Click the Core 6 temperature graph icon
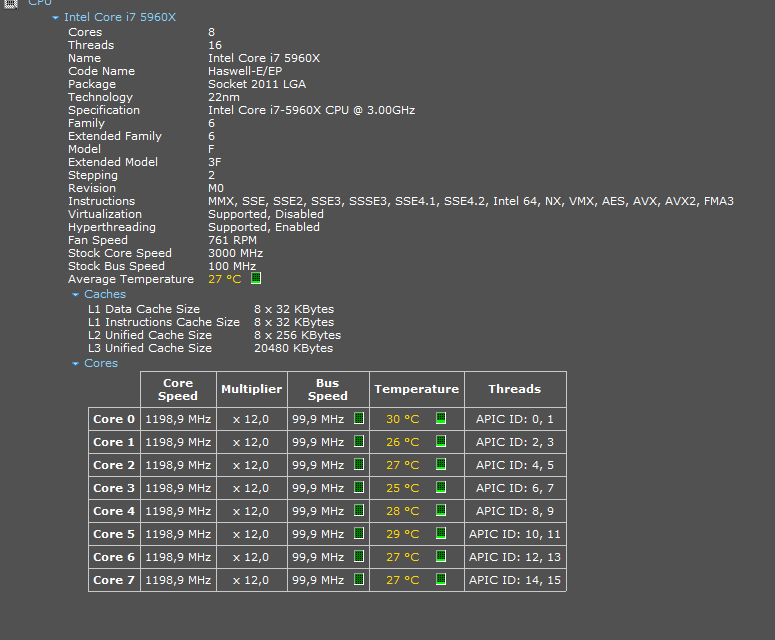This screenshot has width=775, height=640. pyautogui.click(x=441, y=556)
